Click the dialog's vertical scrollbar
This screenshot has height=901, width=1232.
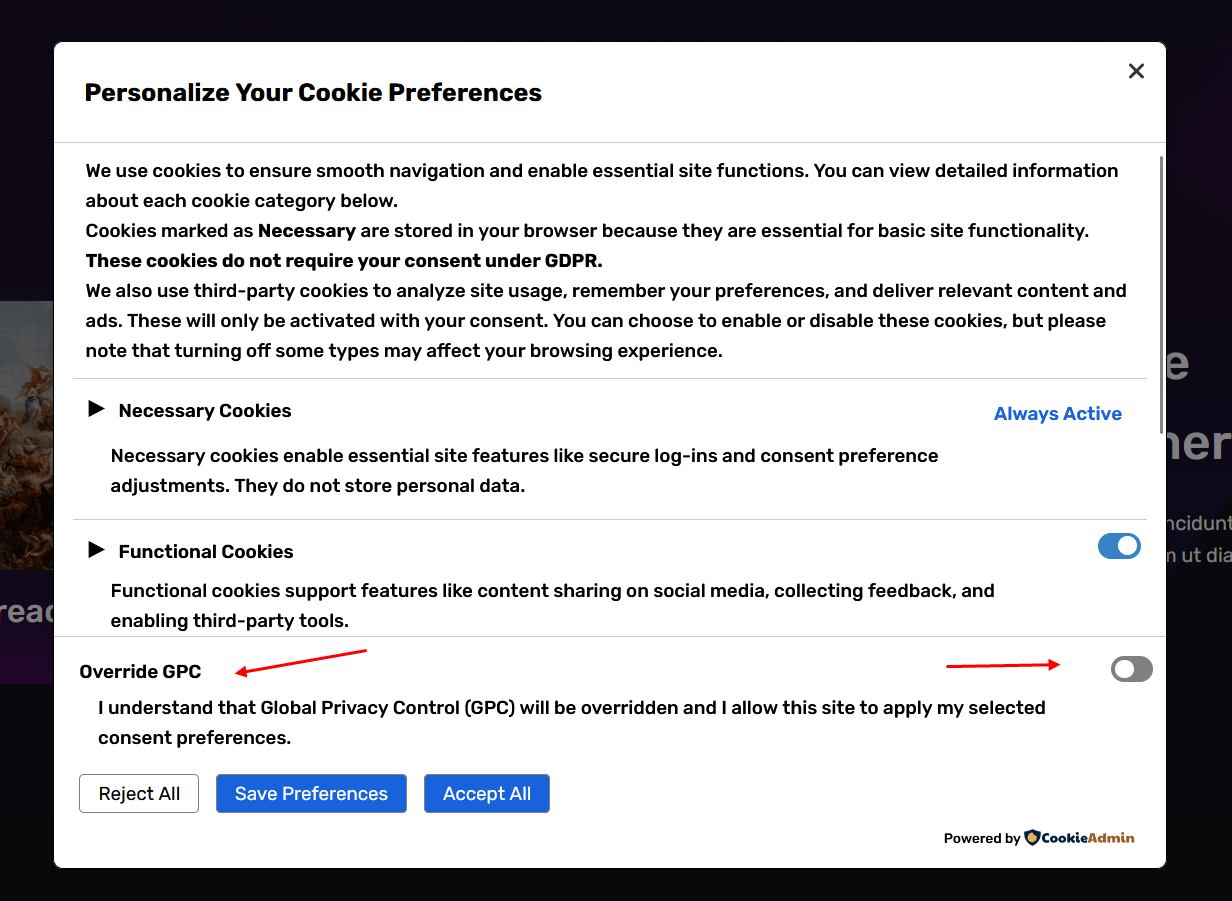point(1161,290)
